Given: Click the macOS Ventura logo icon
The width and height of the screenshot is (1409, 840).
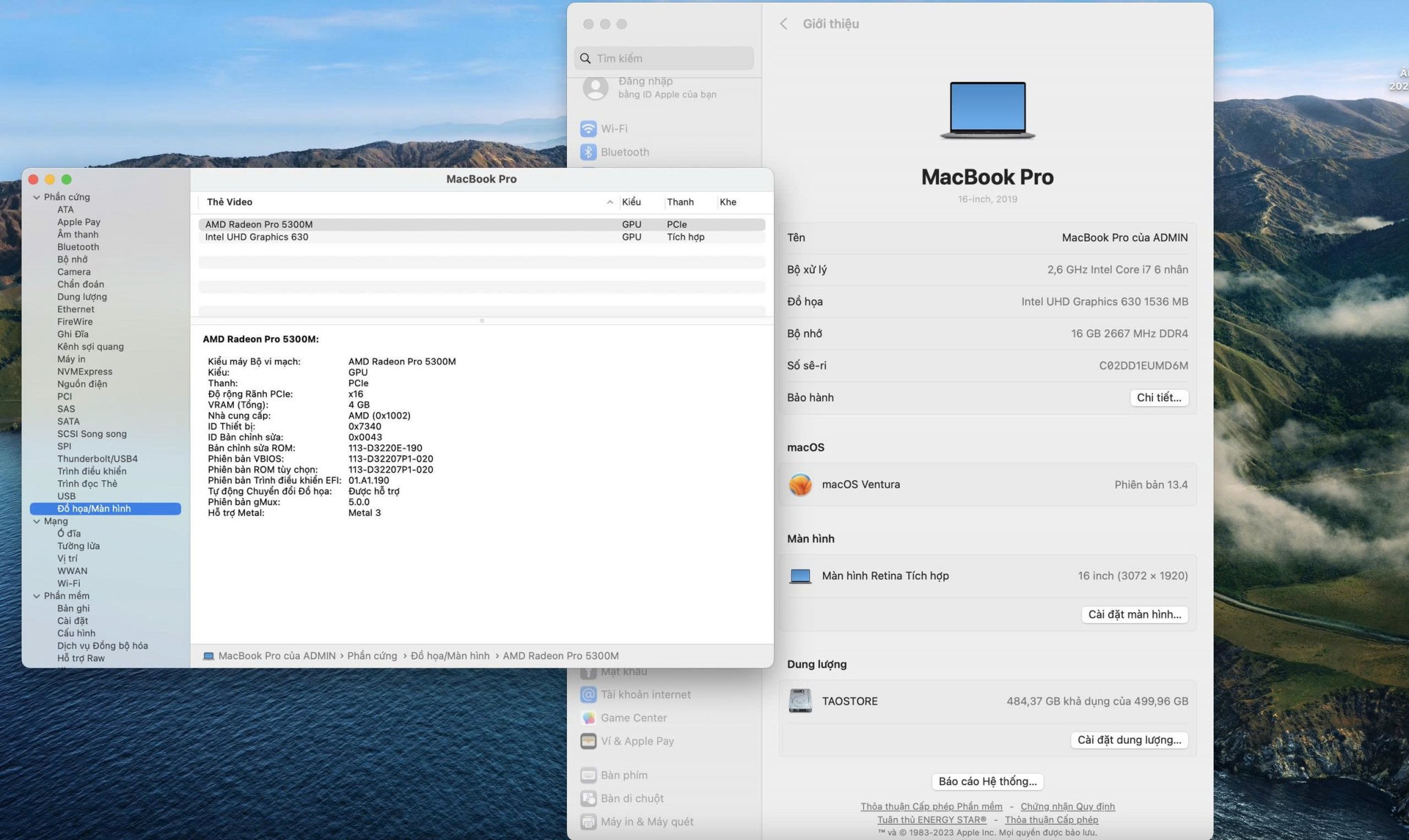Looking at the screenshot, I should [x=800, y=485].
